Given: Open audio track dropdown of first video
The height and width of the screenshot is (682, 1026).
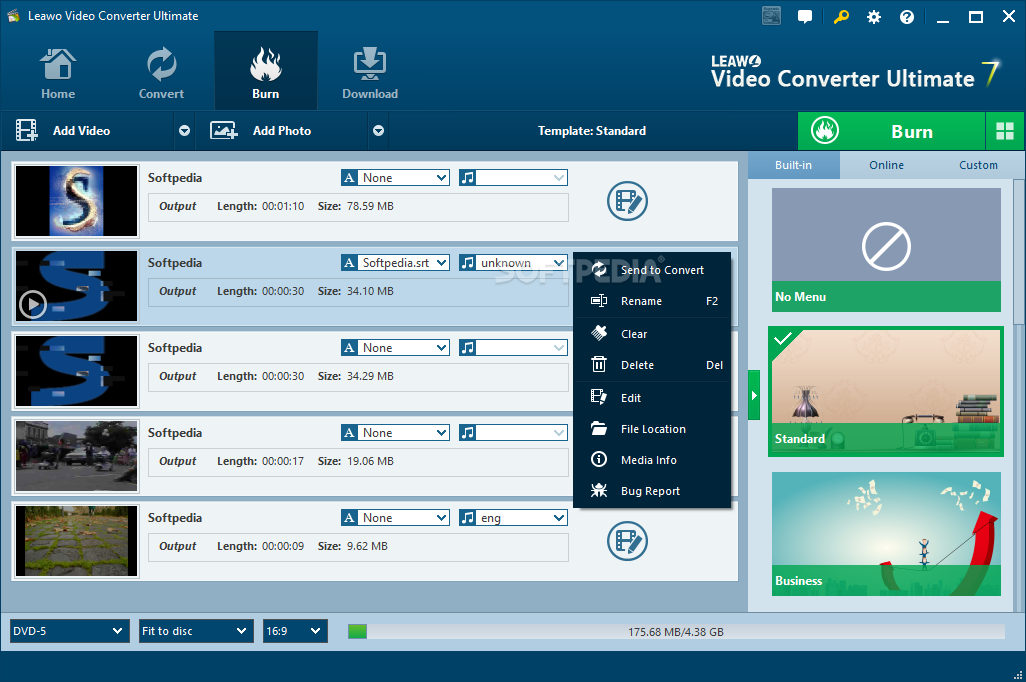Looking at the screenshot, I should pyautogui.click(x=513, y=177).
